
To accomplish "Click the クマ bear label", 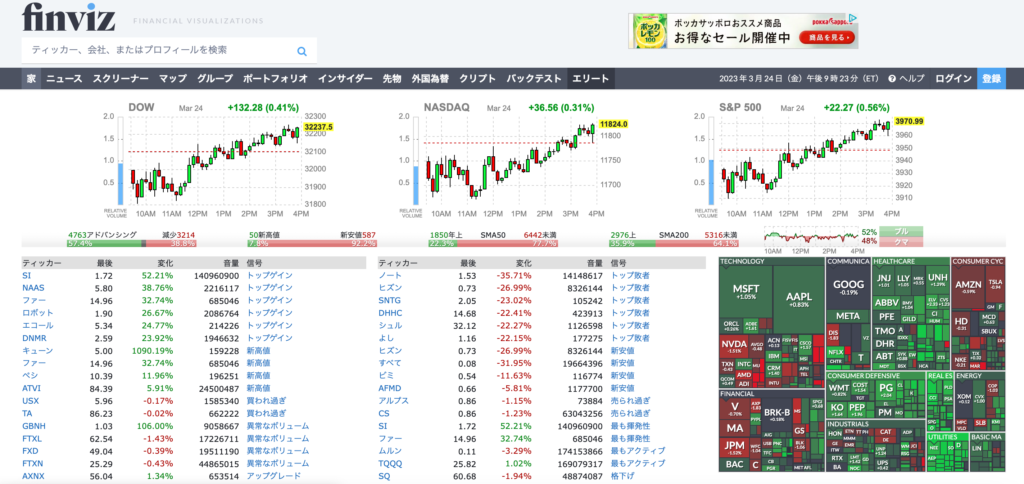I will [901, 241].
